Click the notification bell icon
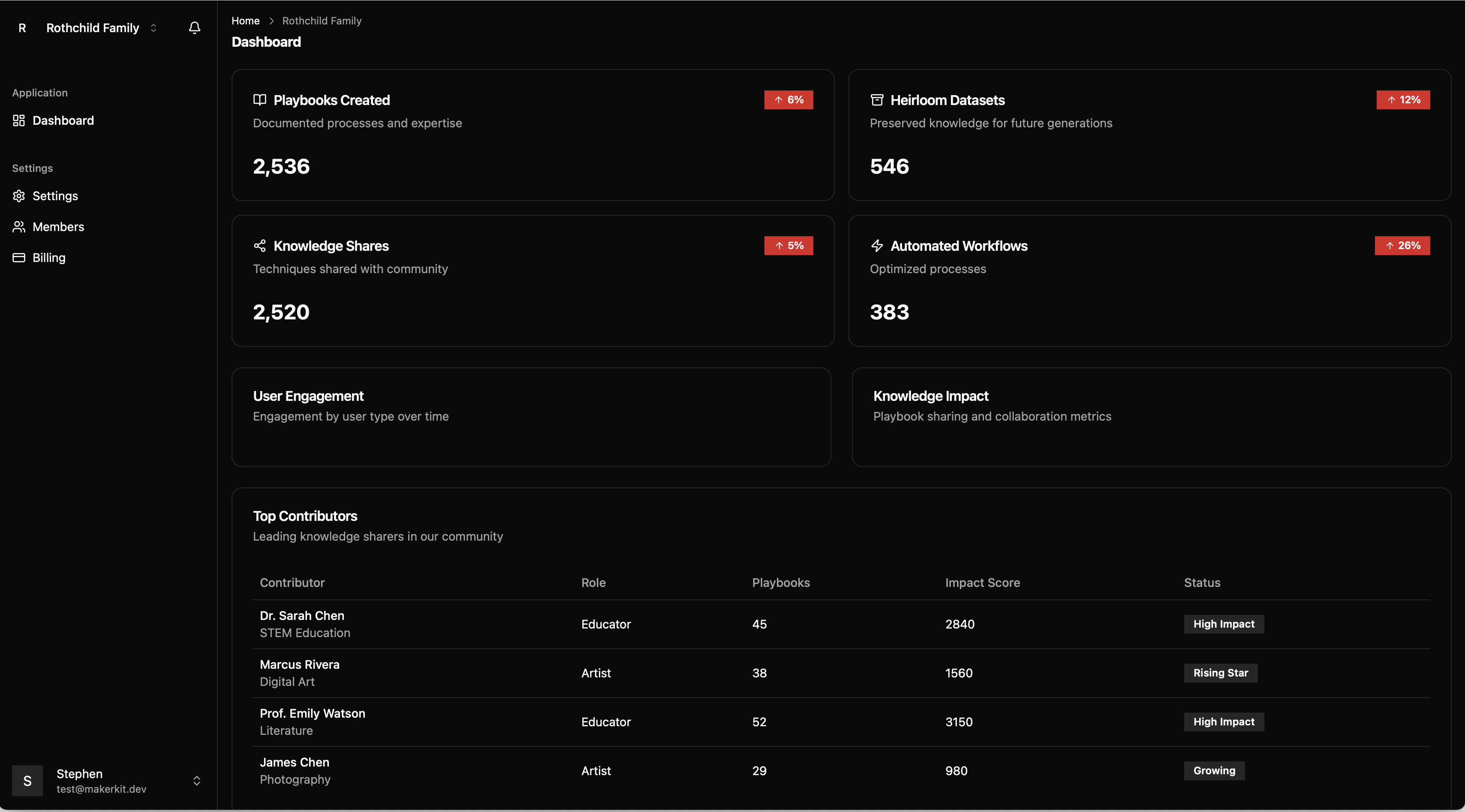Viewport: 1465px width, 812px height. click(195, 28)
